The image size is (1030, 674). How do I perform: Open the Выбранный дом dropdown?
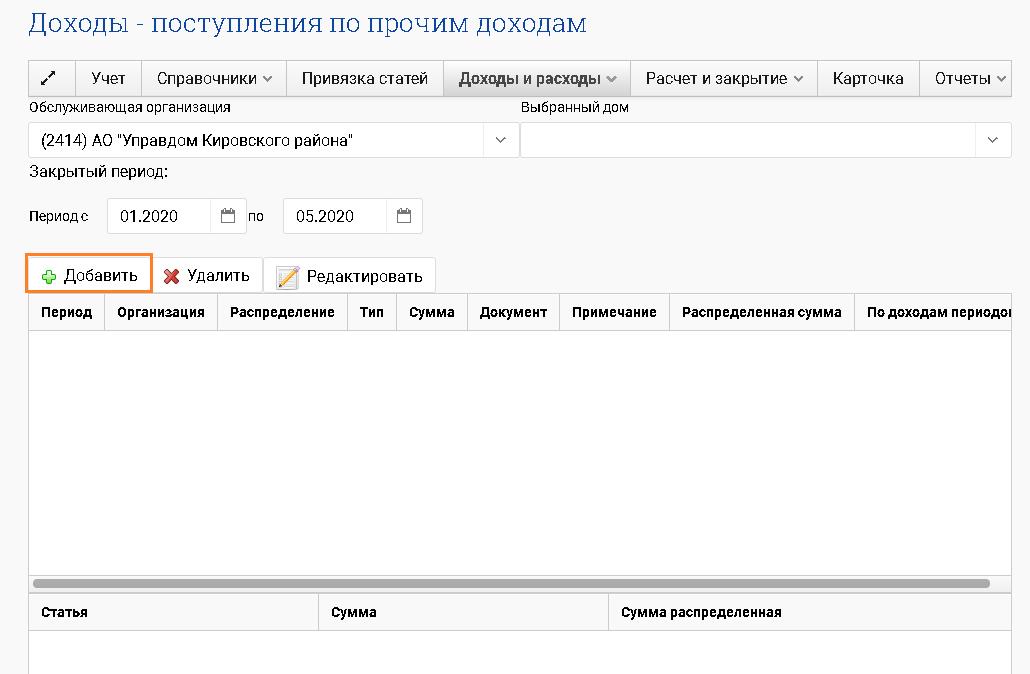[x=992, y=140]
